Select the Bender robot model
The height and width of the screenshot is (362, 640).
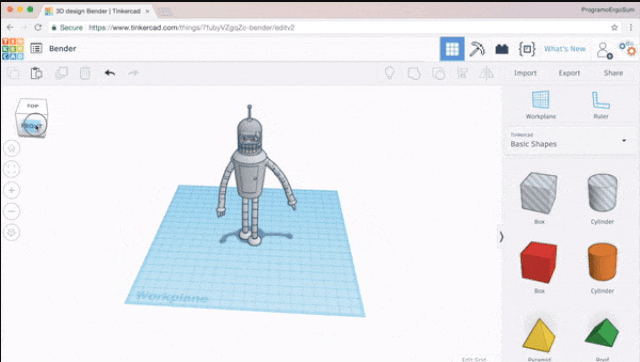251,175
